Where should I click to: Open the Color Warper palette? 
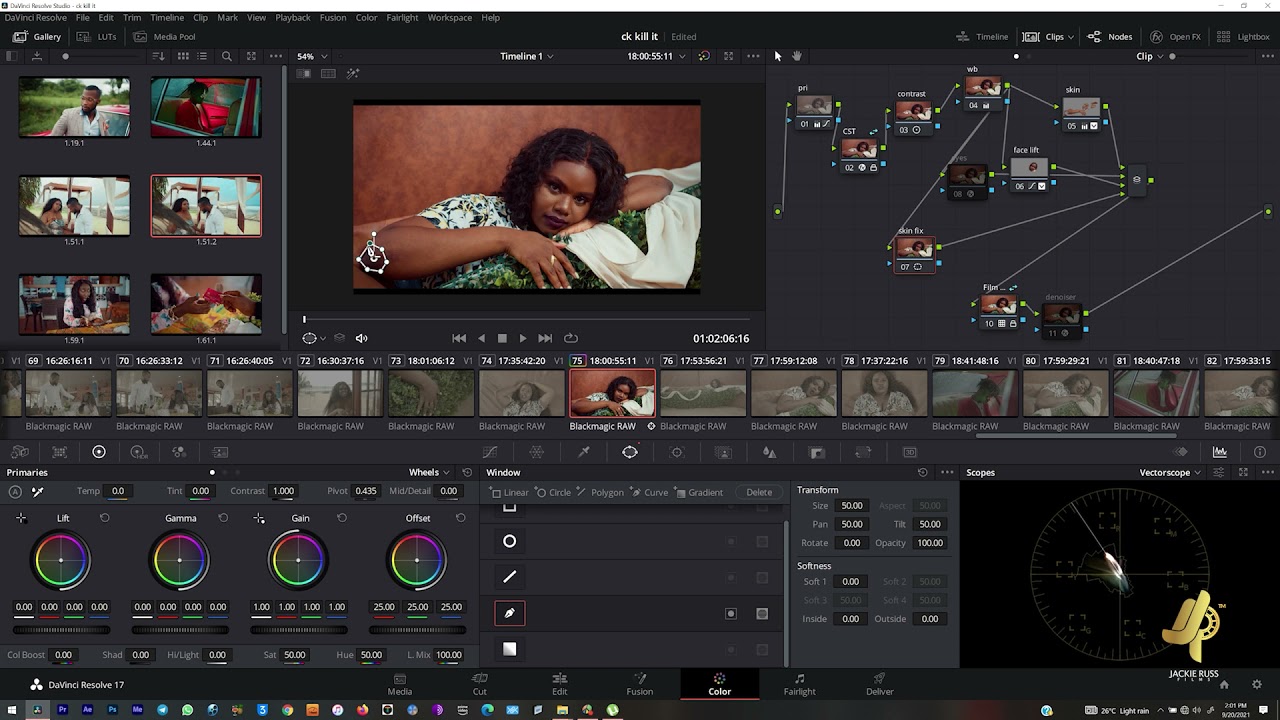click(x=537, y=452)
